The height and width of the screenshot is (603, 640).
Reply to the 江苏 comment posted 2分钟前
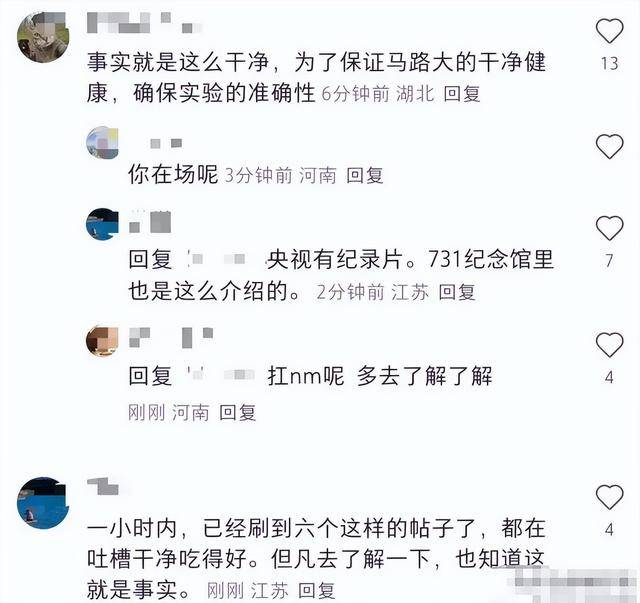(x=457, y=292)
